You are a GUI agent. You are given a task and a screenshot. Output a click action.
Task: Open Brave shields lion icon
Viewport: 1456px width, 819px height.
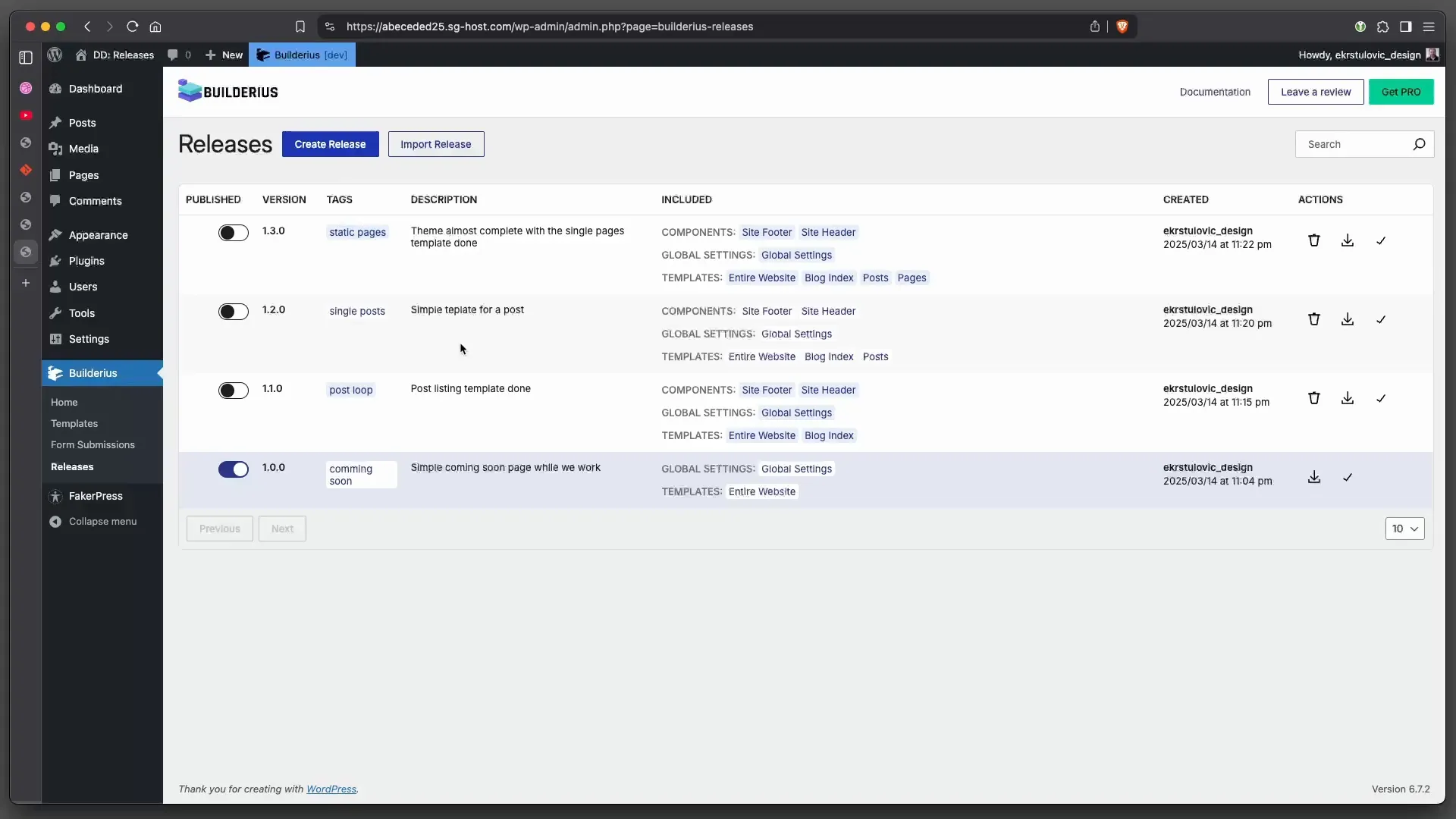click(x=1122, y=27)
